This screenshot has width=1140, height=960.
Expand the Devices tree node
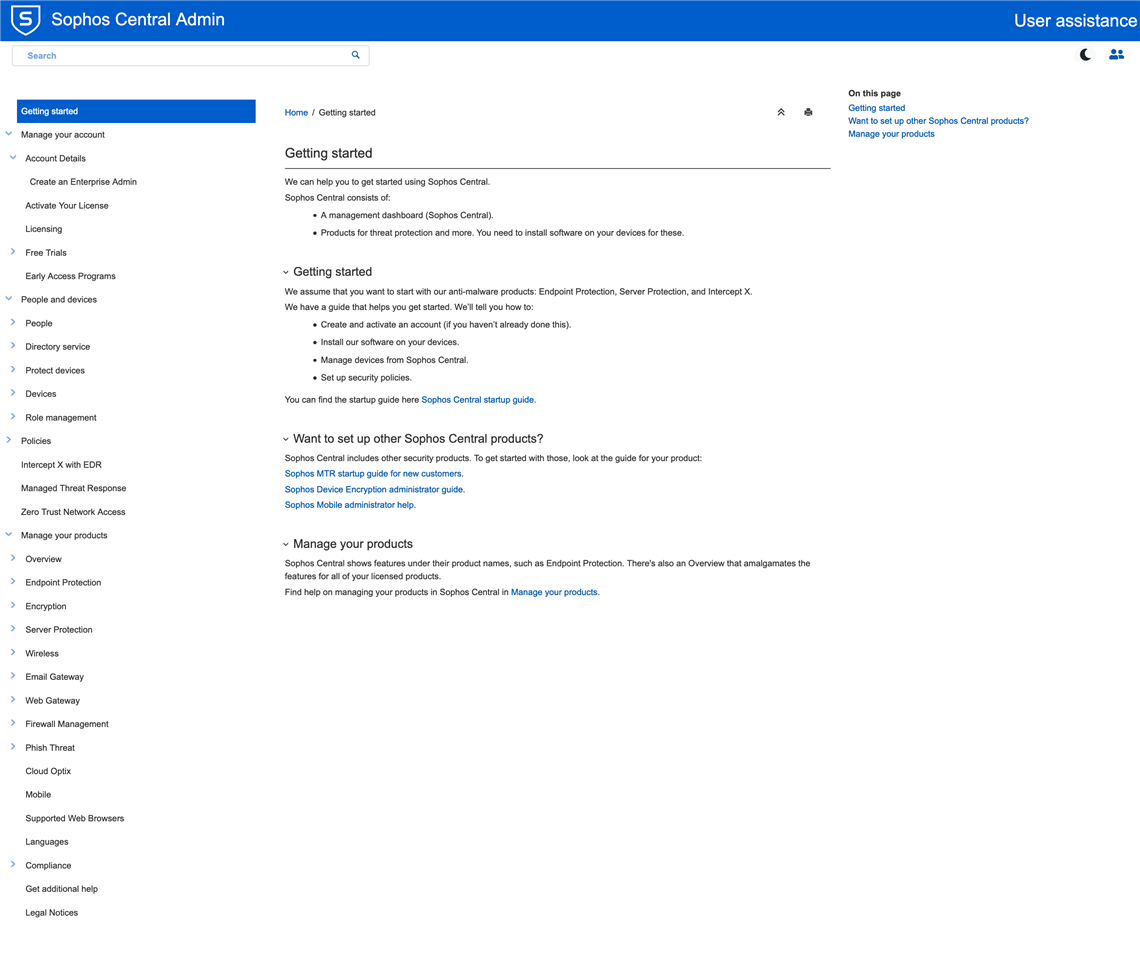[13, 393]
